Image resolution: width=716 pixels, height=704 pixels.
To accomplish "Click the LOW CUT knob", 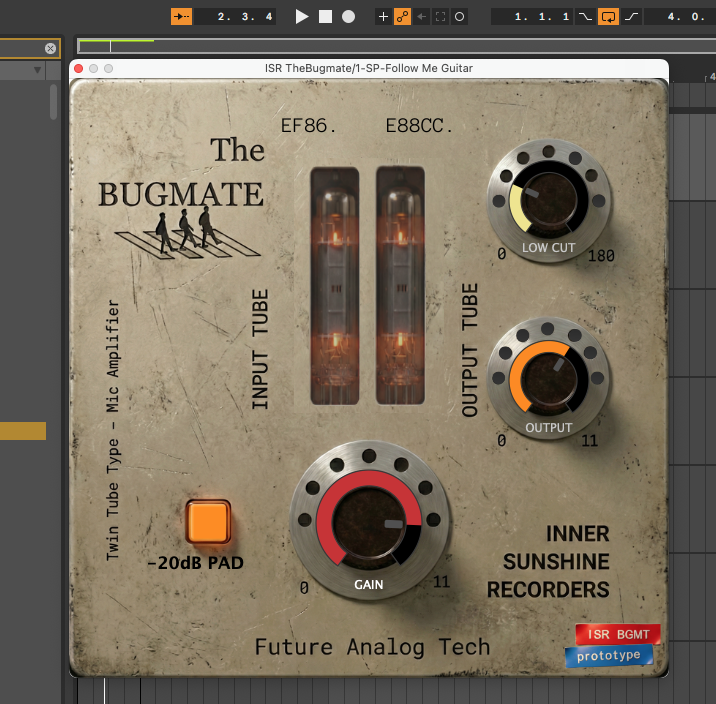I will [x=548, y=200].
